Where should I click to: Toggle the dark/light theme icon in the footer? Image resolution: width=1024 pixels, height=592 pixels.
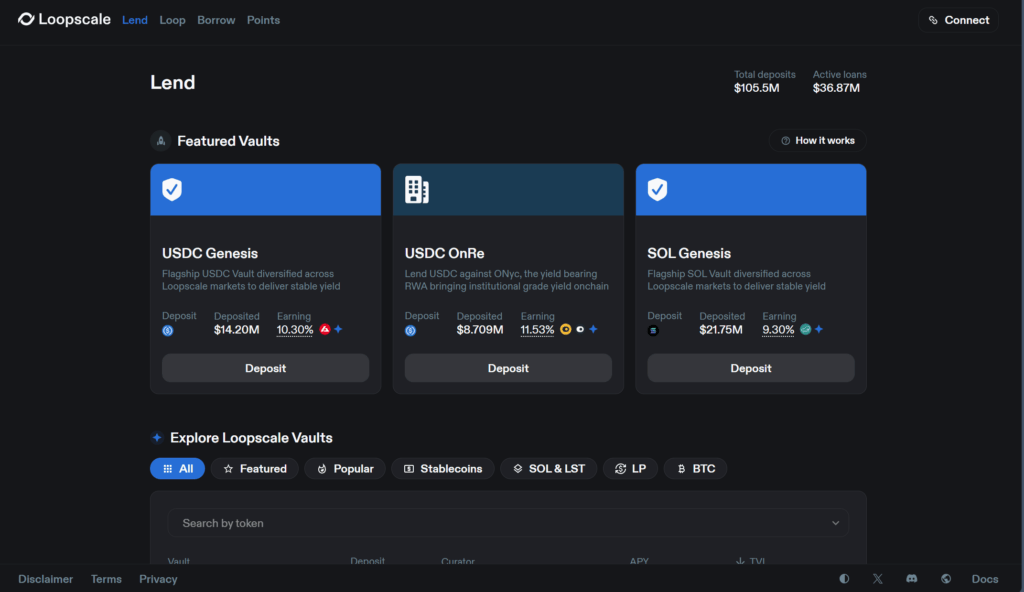point(843,578)
